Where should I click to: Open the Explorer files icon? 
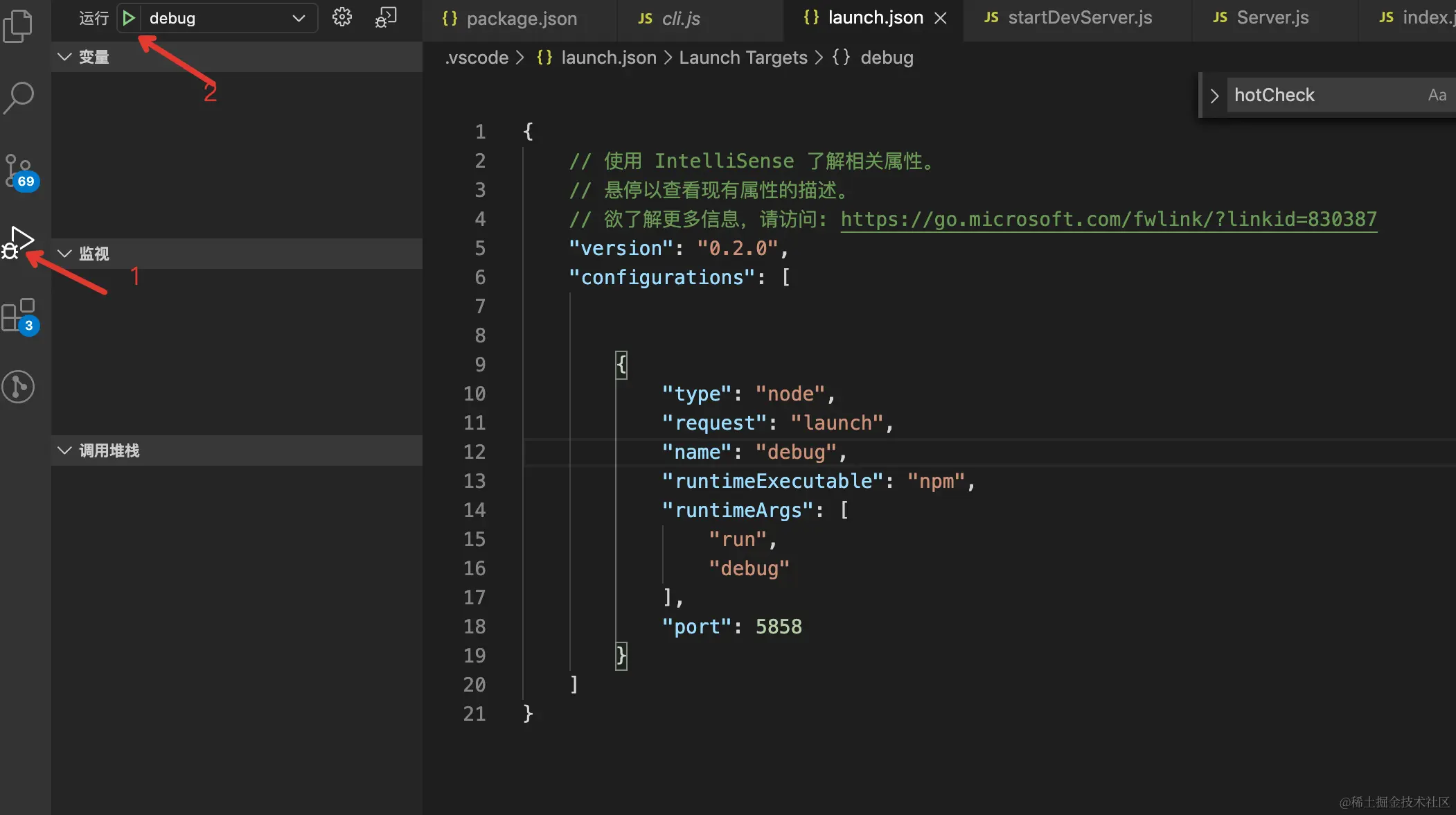19,26
